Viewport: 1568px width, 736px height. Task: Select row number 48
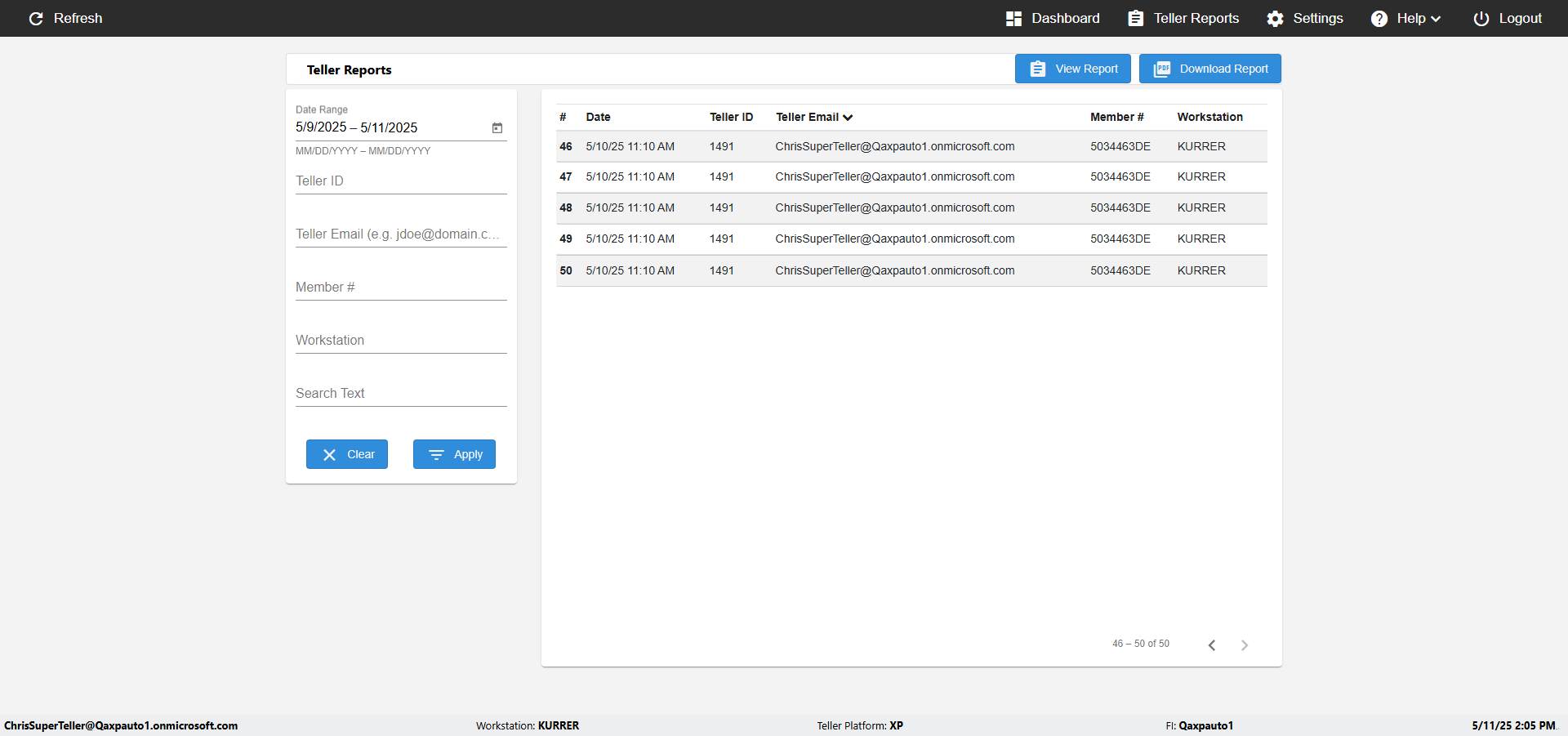coord(911,208)
